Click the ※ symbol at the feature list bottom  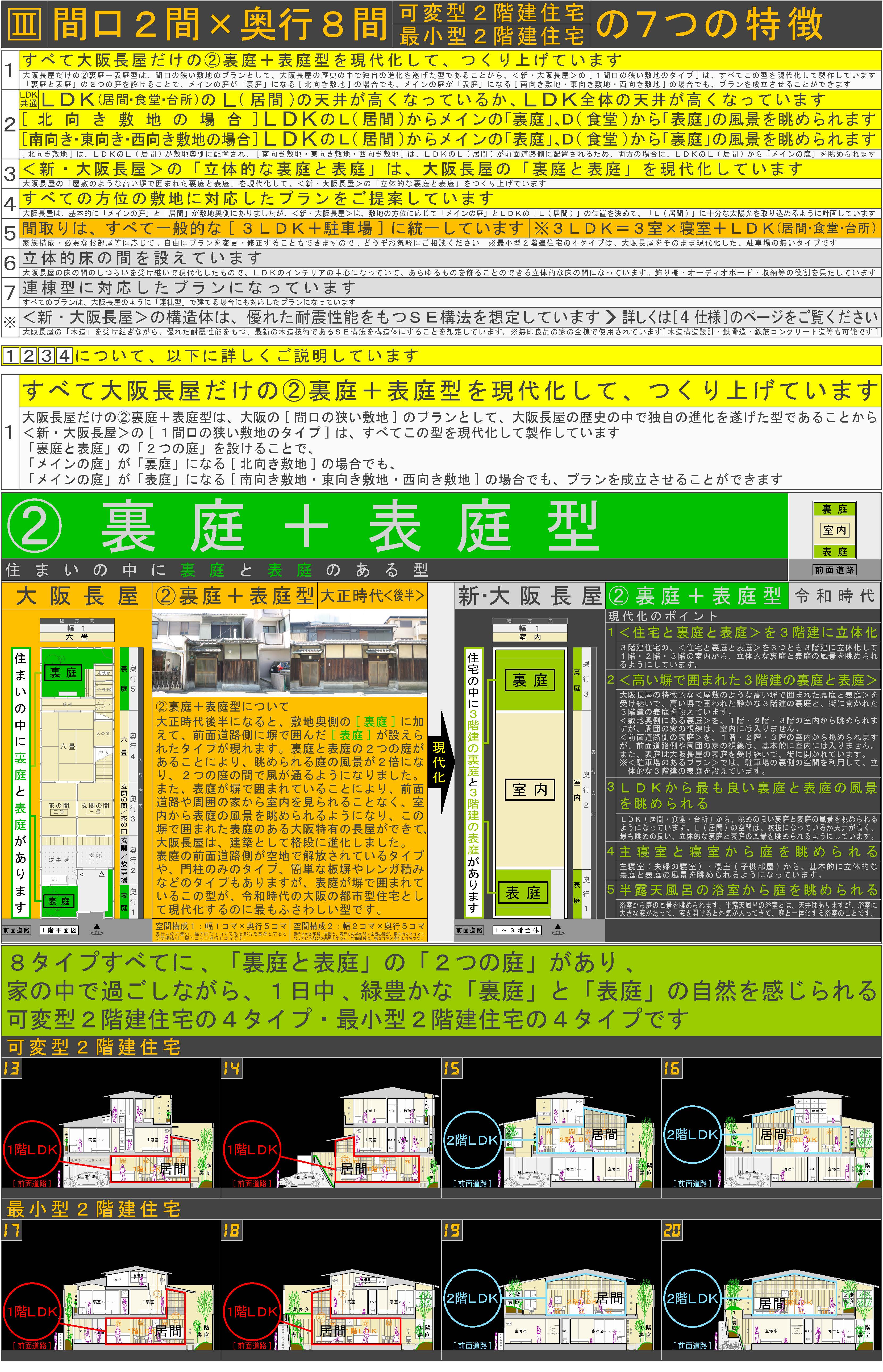click(x=10, y=322)
